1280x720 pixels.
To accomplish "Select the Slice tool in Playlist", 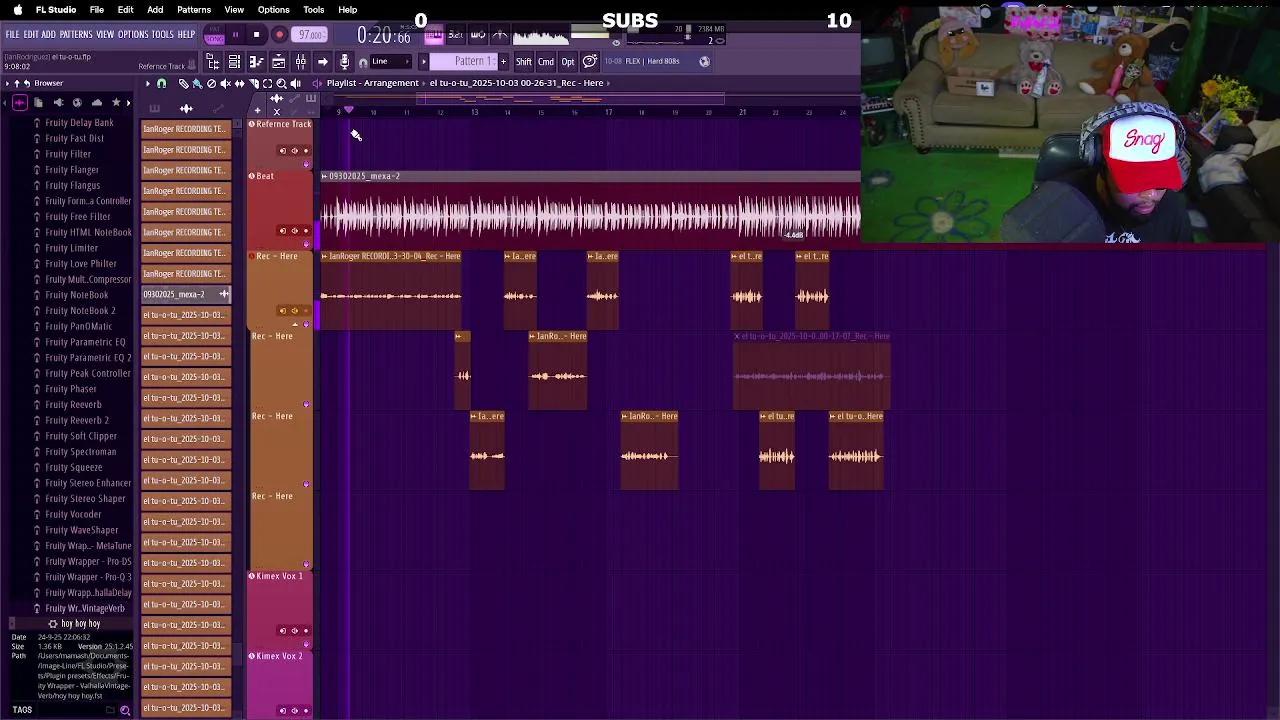I will pos(254,83).
